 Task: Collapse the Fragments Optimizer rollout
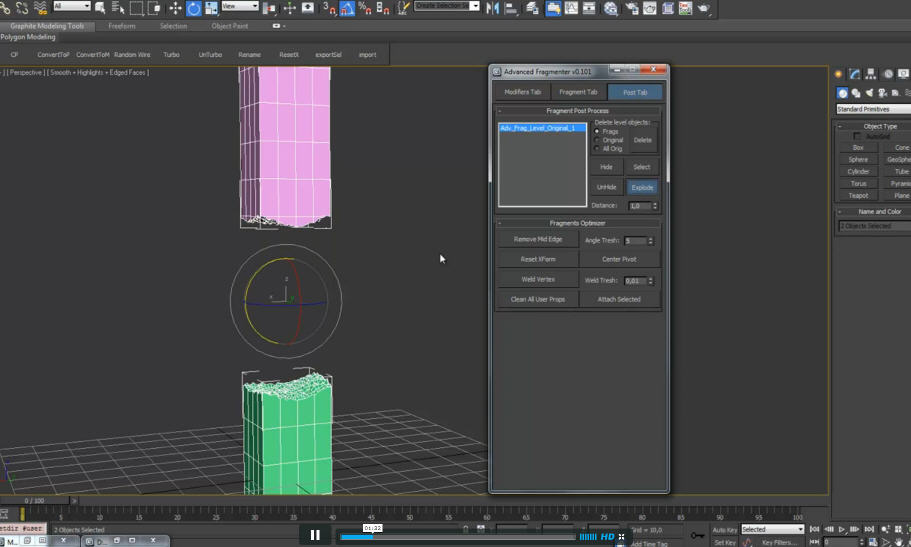click(x=577, y=223)
